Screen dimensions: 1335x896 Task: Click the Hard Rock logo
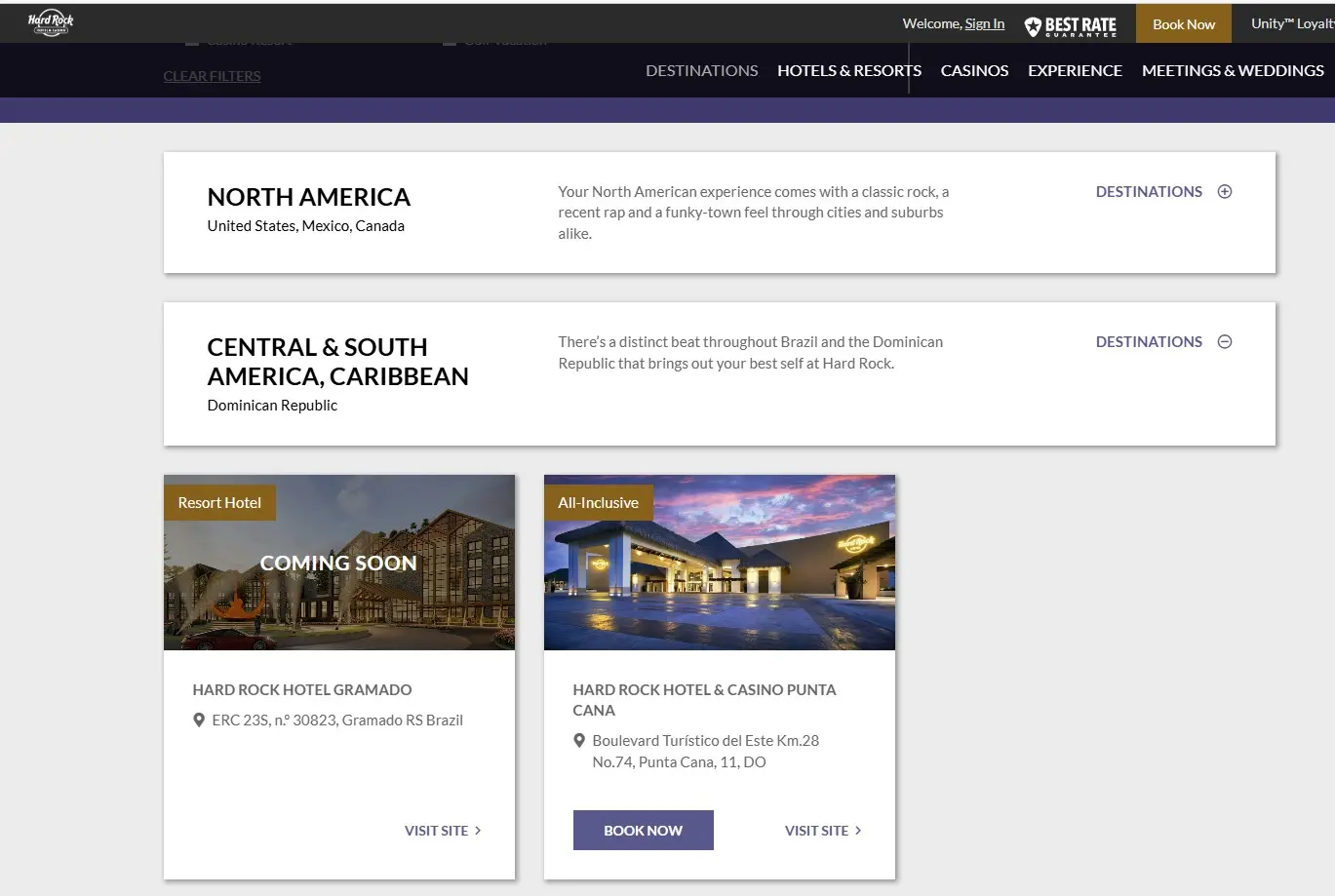coord(51,23)
